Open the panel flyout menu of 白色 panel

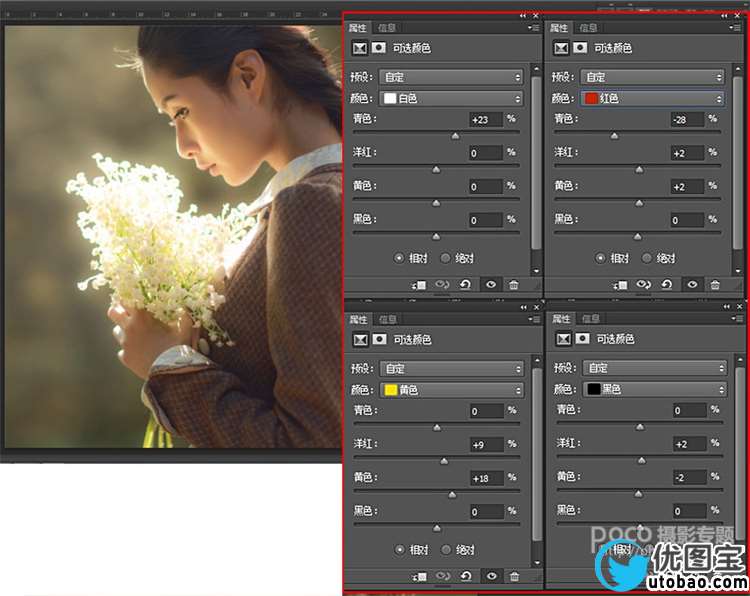[x=535, y=28]
